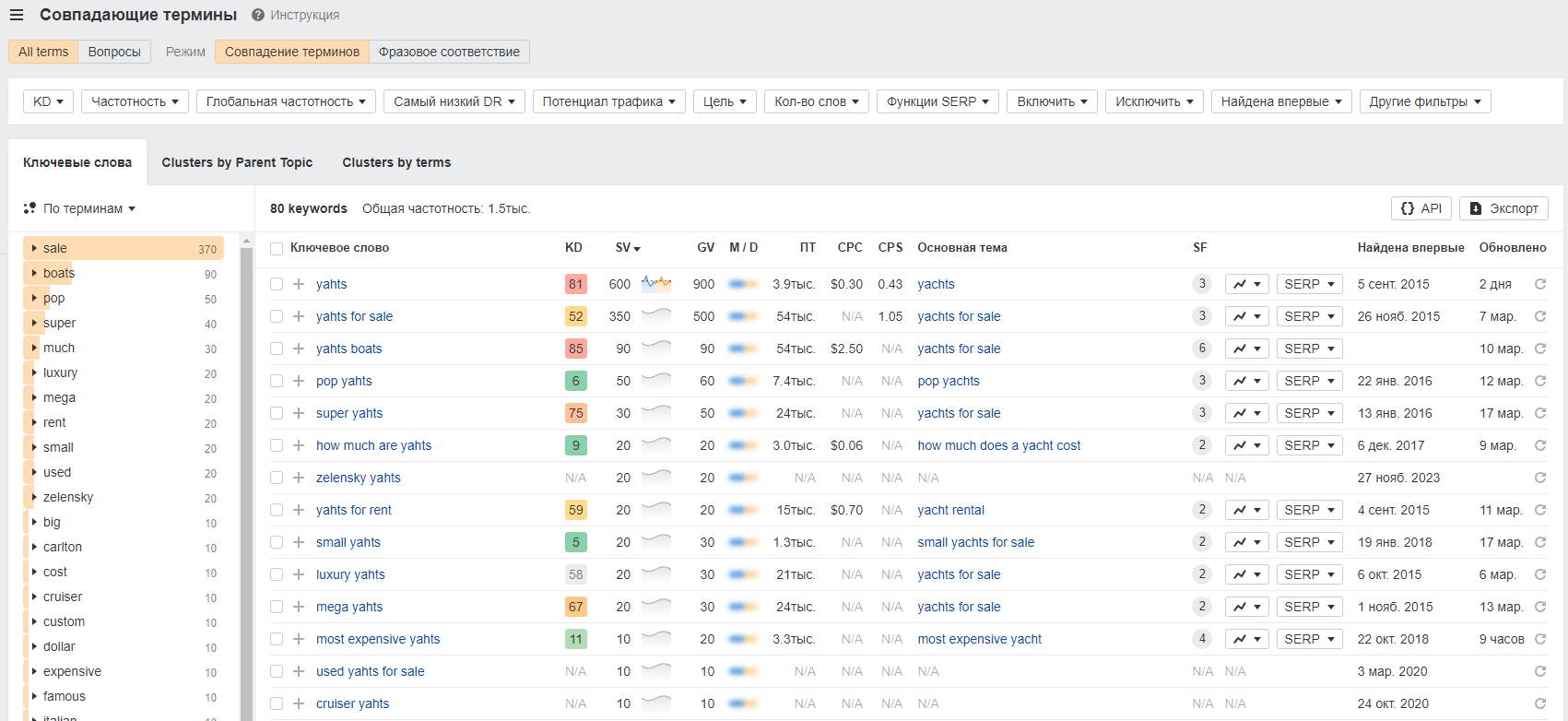Refresh the mega yahts row
The height and width of the screenshot is (721, 1568).
point(1539,607)
